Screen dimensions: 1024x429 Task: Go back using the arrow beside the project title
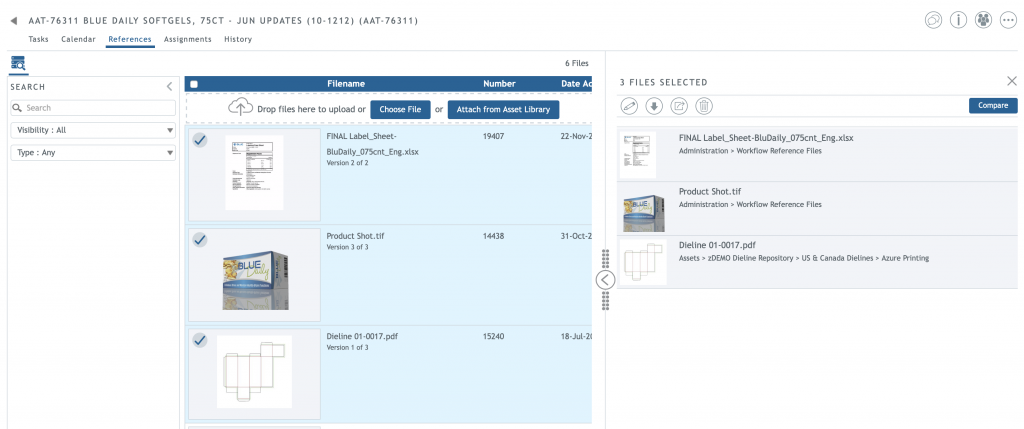coord(14,21)
